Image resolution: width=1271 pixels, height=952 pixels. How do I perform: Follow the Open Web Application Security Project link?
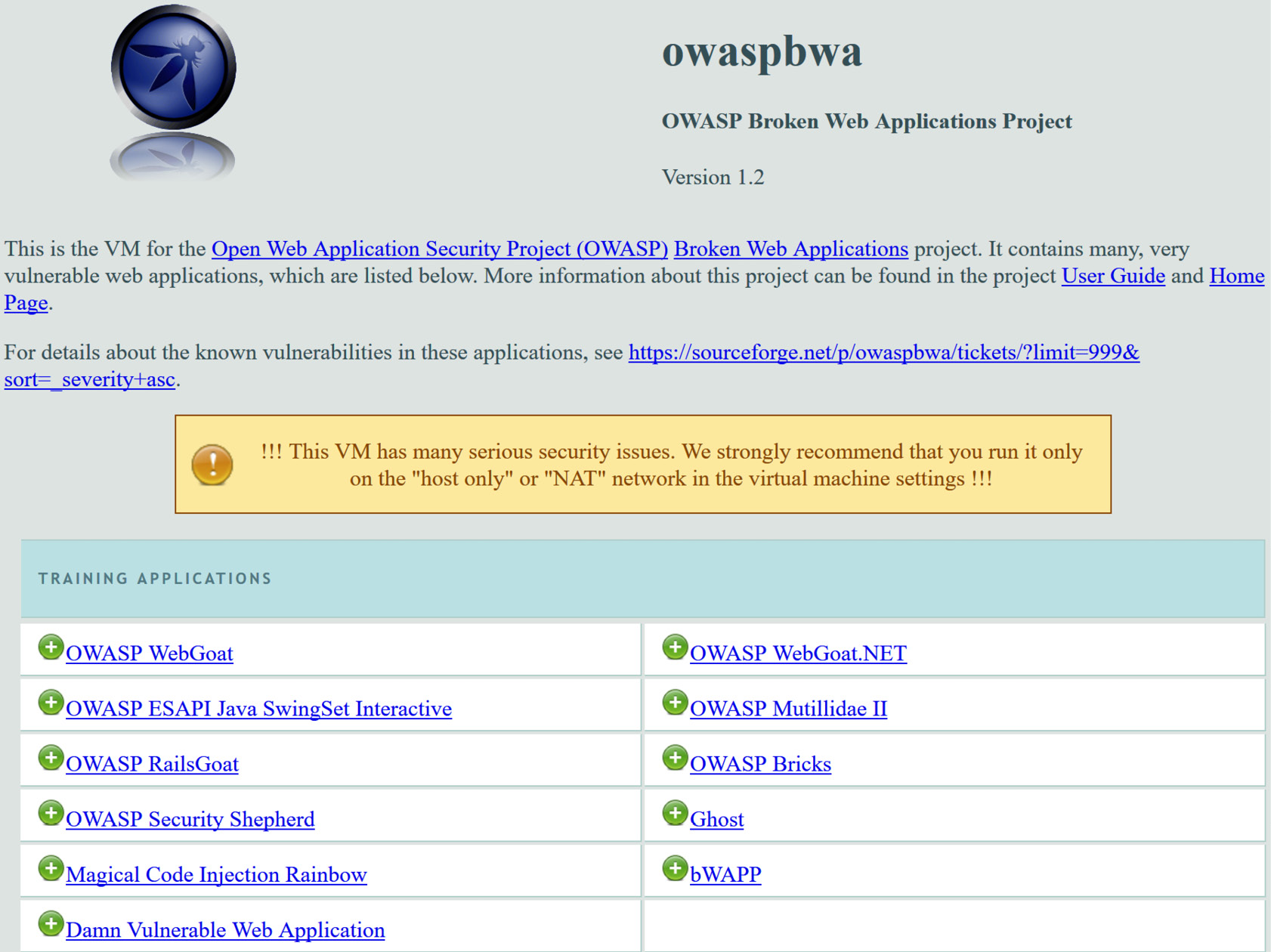click(x=440, y=249)
